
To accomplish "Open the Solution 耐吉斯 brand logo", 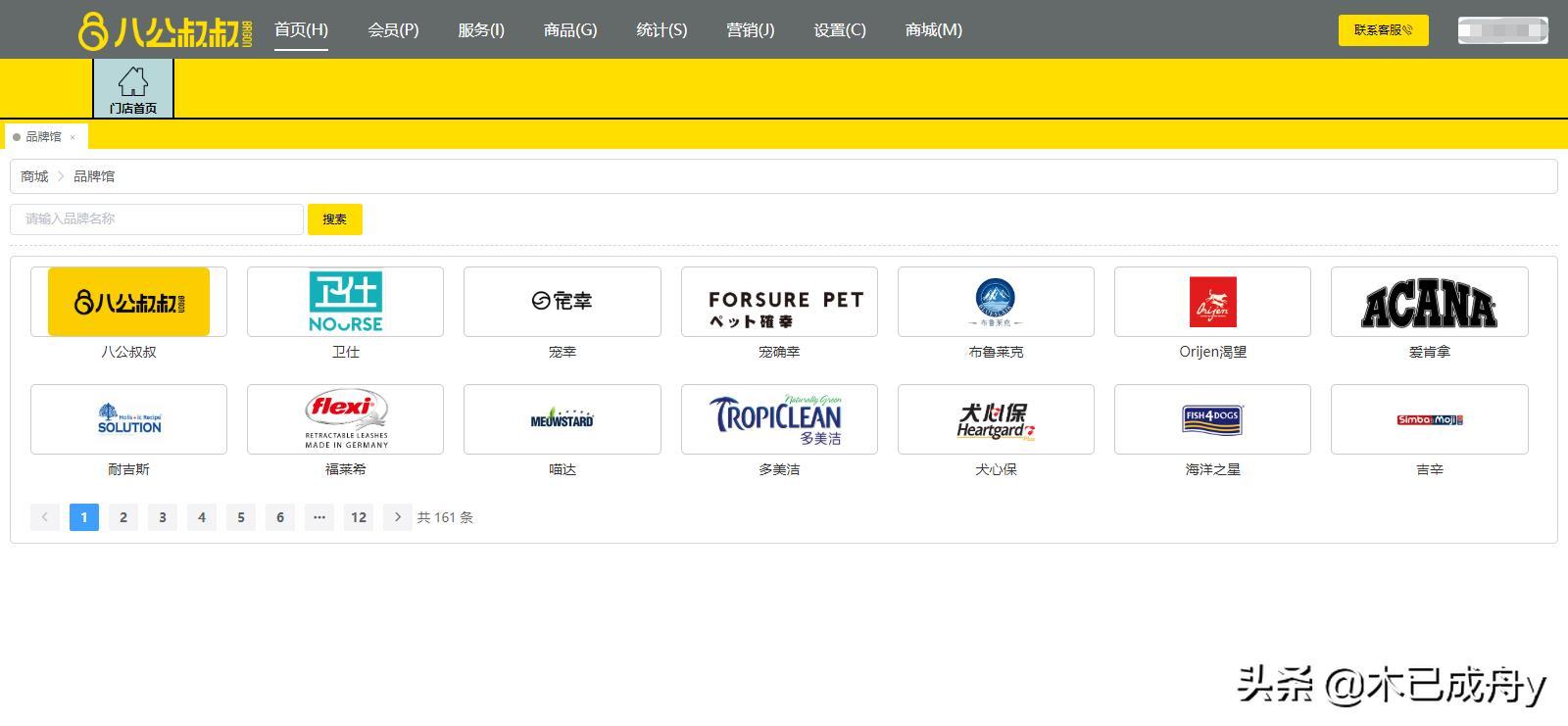I will [128, 419].
